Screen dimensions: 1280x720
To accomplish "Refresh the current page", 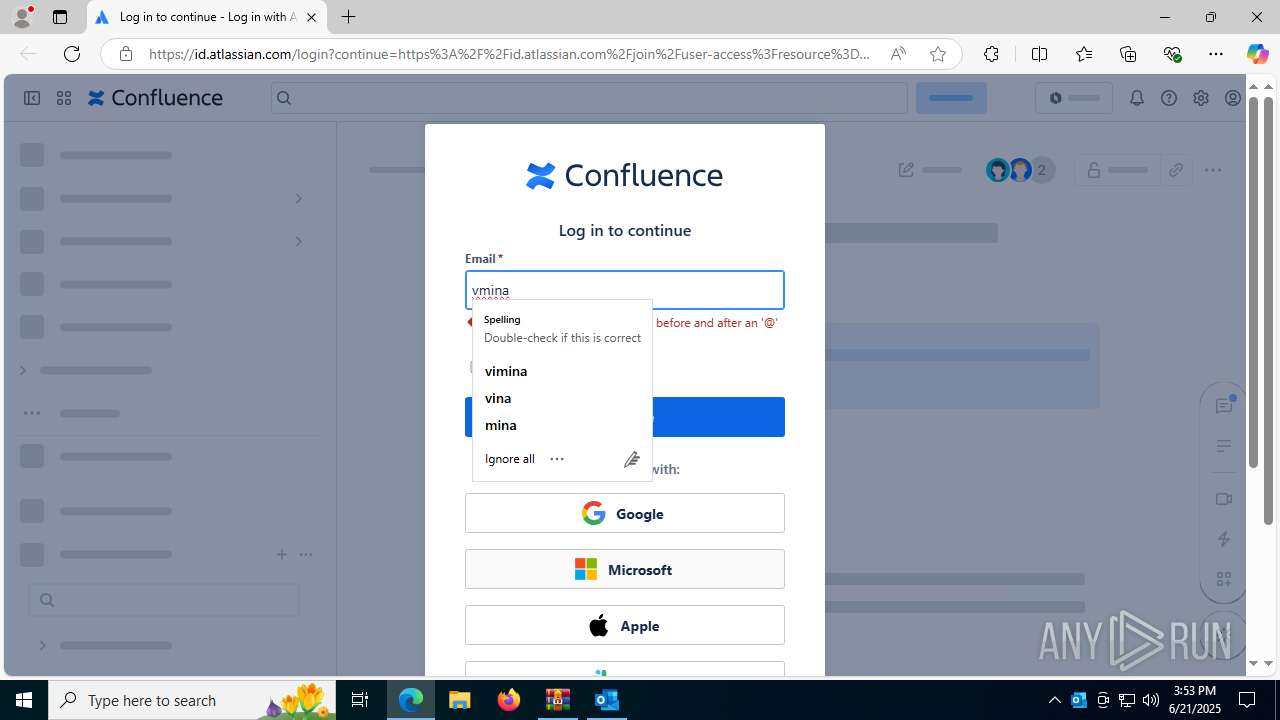I will click(x=72, y=54).
